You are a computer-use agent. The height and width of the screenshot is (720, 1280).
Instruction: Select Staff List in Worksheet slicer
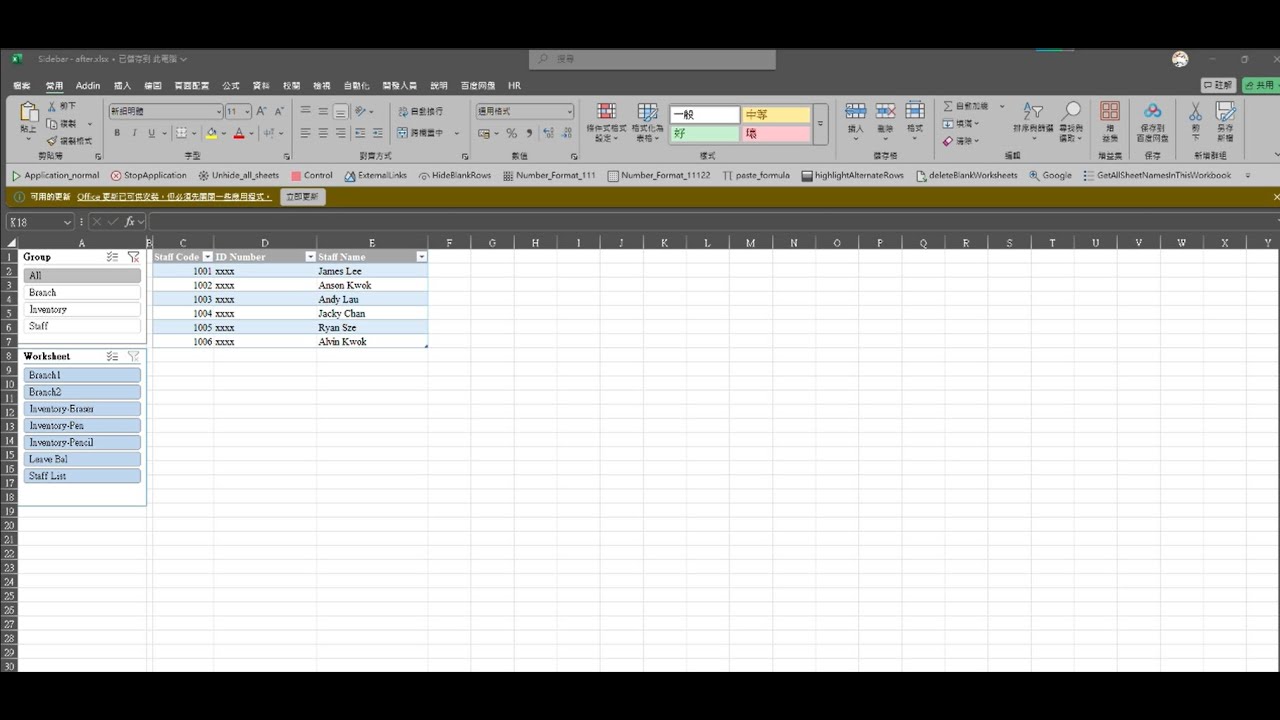(82, 476)
